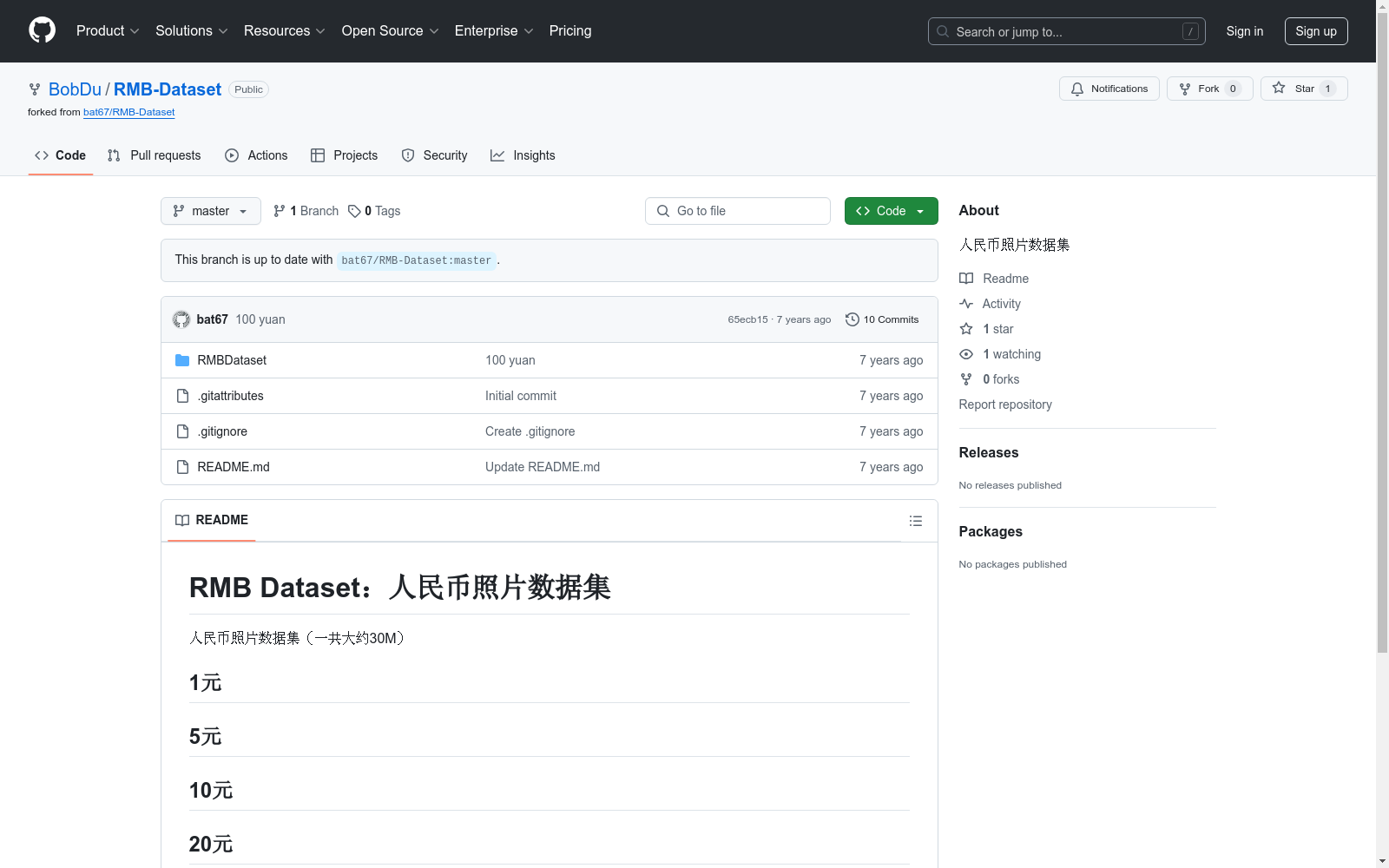Open the .gitattributes file
The image size is (1389, 868).
tap(230, 396)
